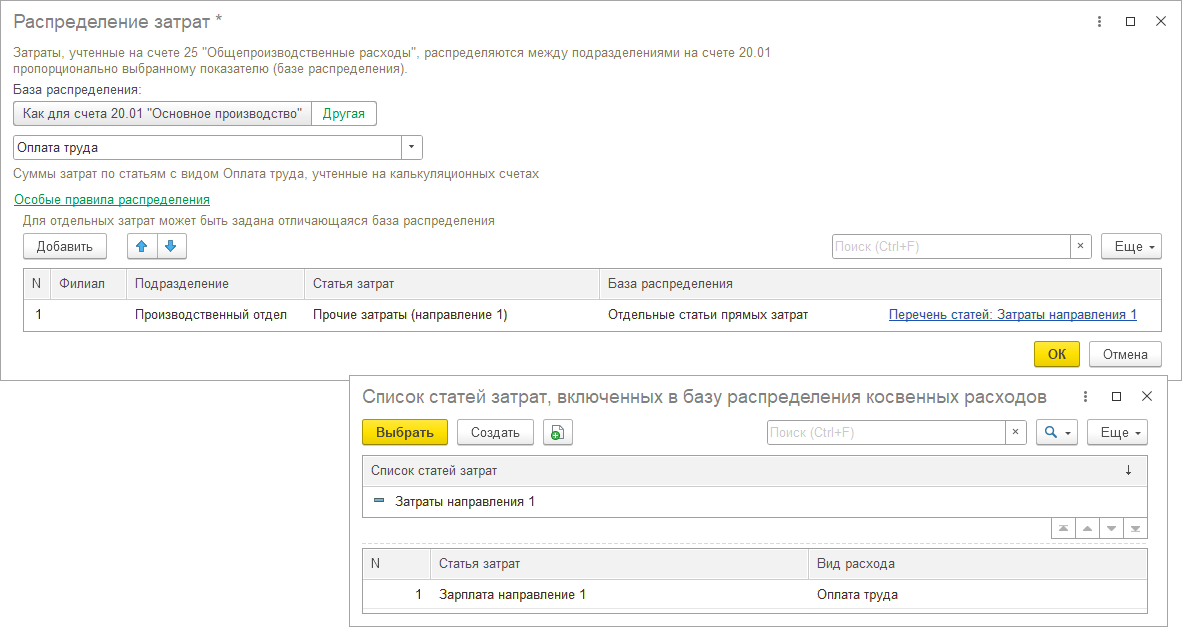Click the Статья затрат header in lower table
Image resolution: width=1182 pixels, height=627 pixels.
tap(619, 564)
